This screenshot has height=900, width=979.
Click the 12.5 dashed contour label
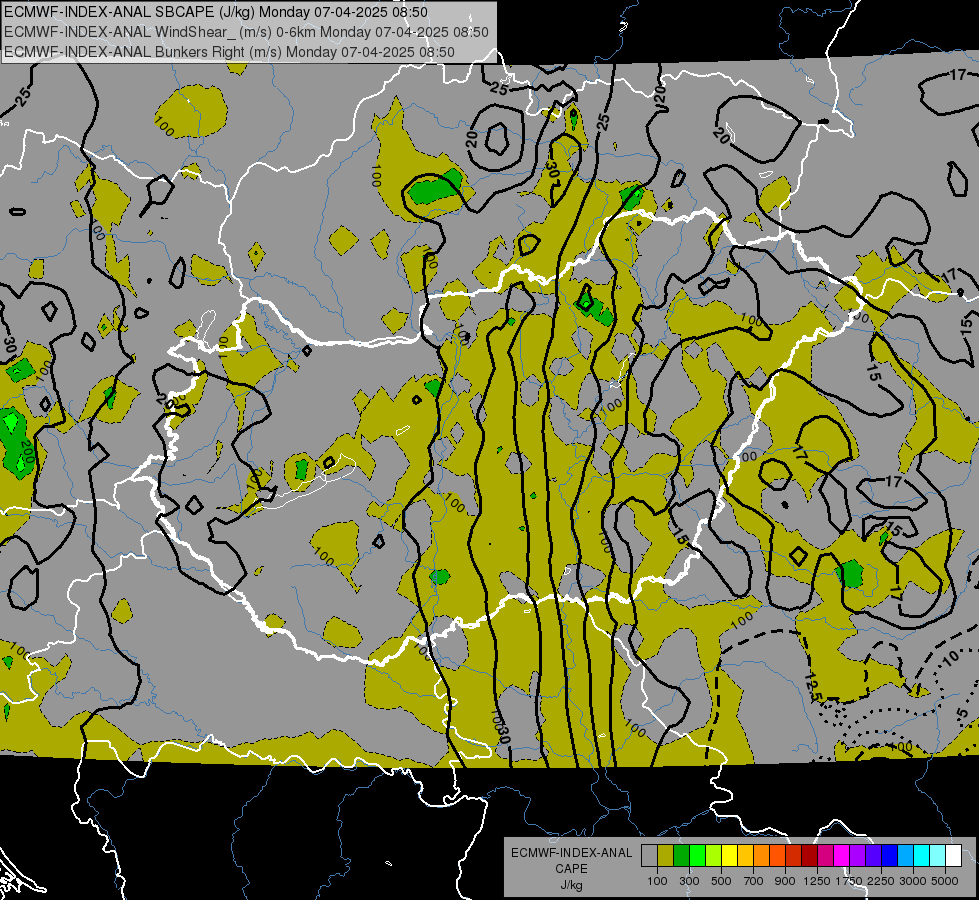(x=812, y=688)
